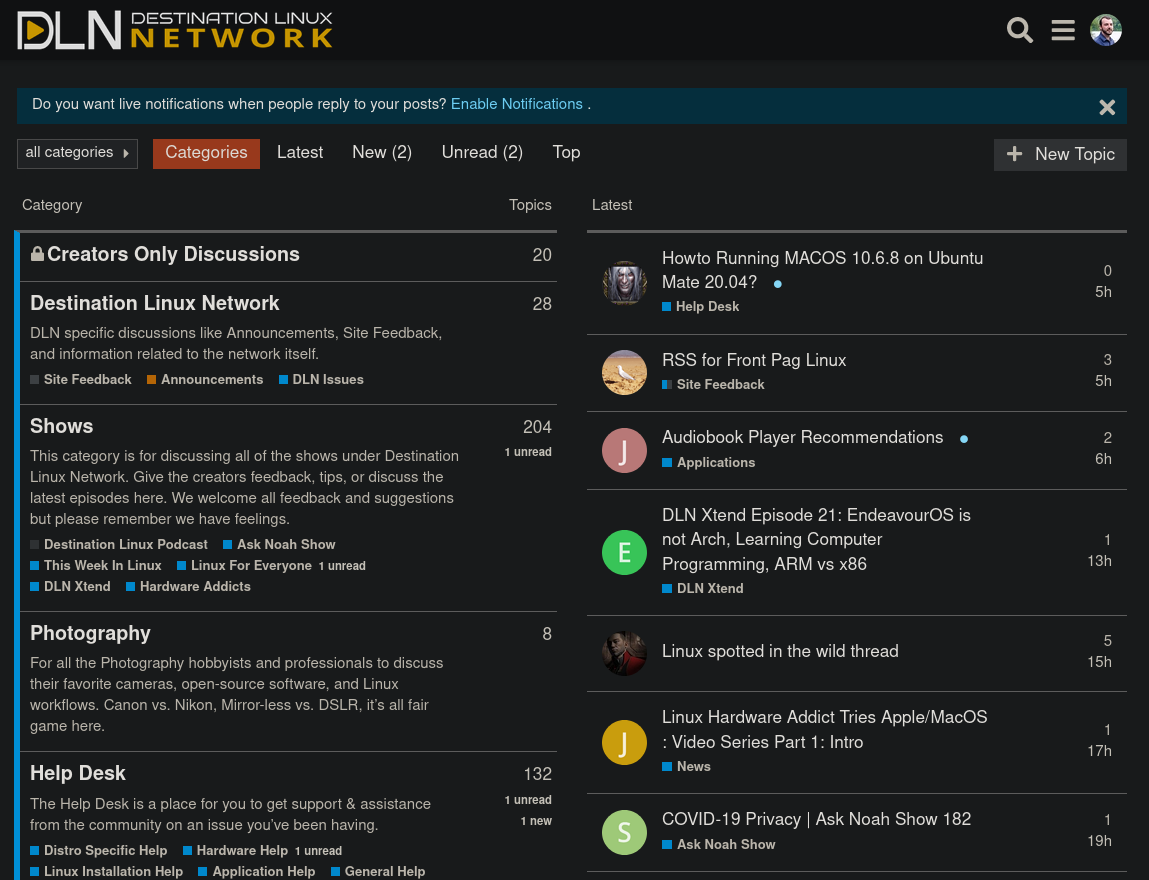Viewport: 1149px width, 880px height.
Task: Open topic COVID-19 Privacy Ask Noah Show 182
Action: click(816, 819)
